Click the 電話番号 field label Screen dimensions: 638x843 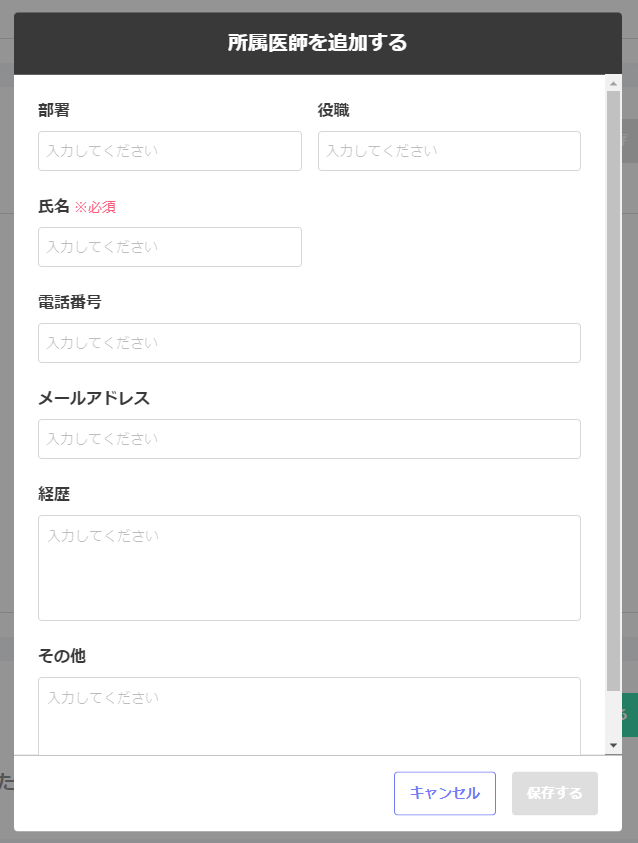click(70, 302)
